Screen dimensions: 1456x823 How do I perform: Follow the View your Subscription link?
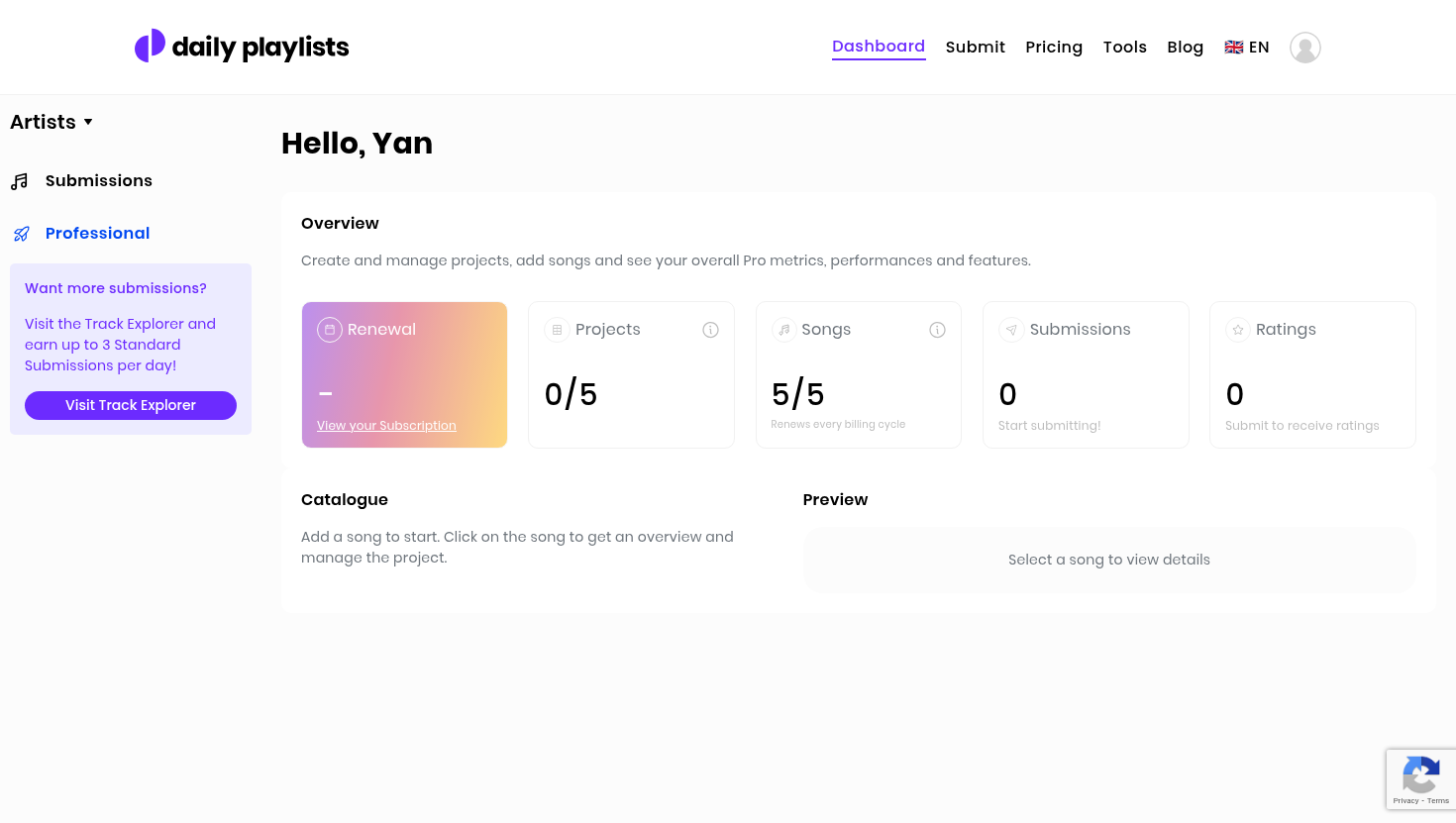(386, 426)
